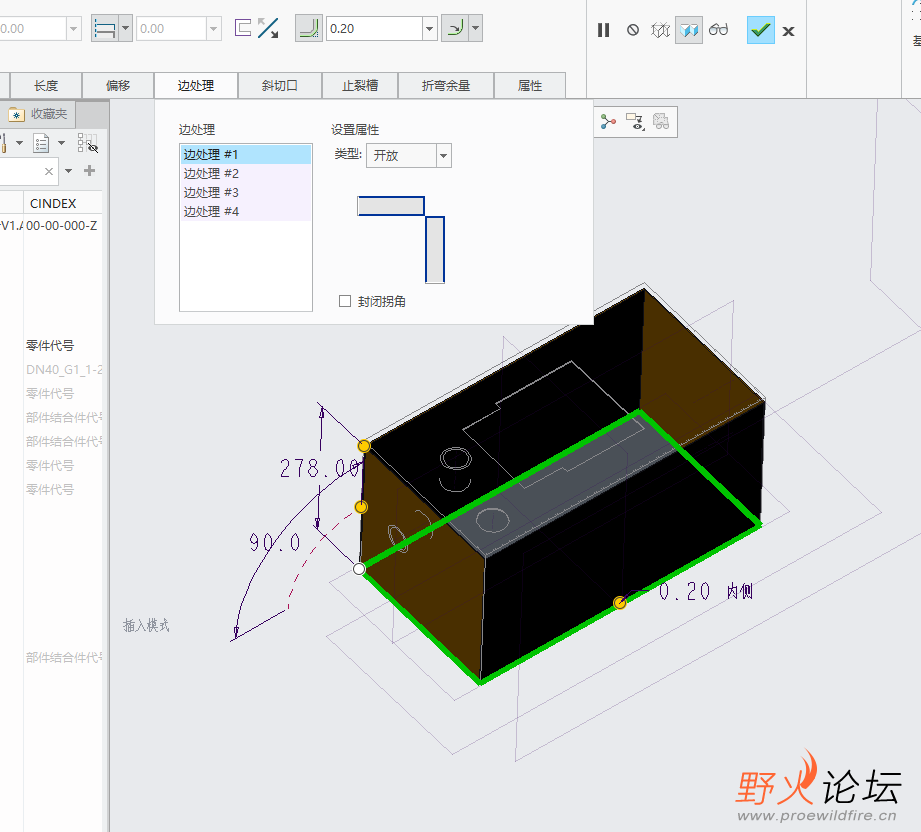Pause the flange feature tool
921x832 pixels.
coord(603,30)
